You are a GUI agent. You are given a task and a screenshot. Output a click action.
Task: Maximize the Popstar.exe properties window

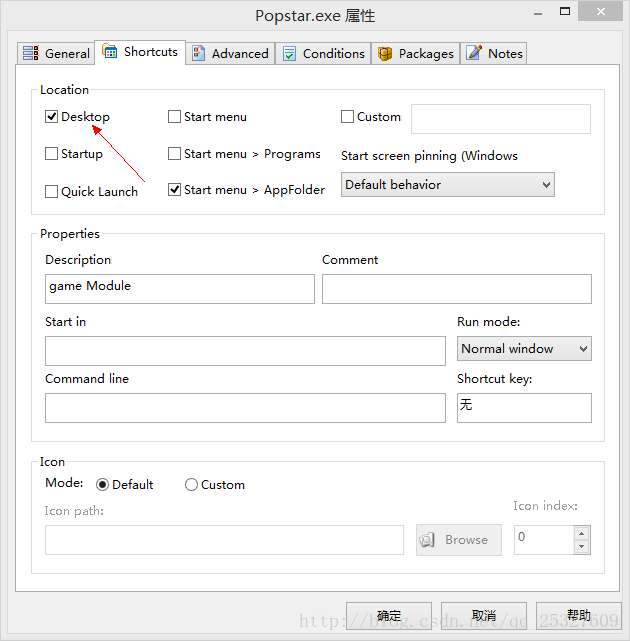[565, 11]
